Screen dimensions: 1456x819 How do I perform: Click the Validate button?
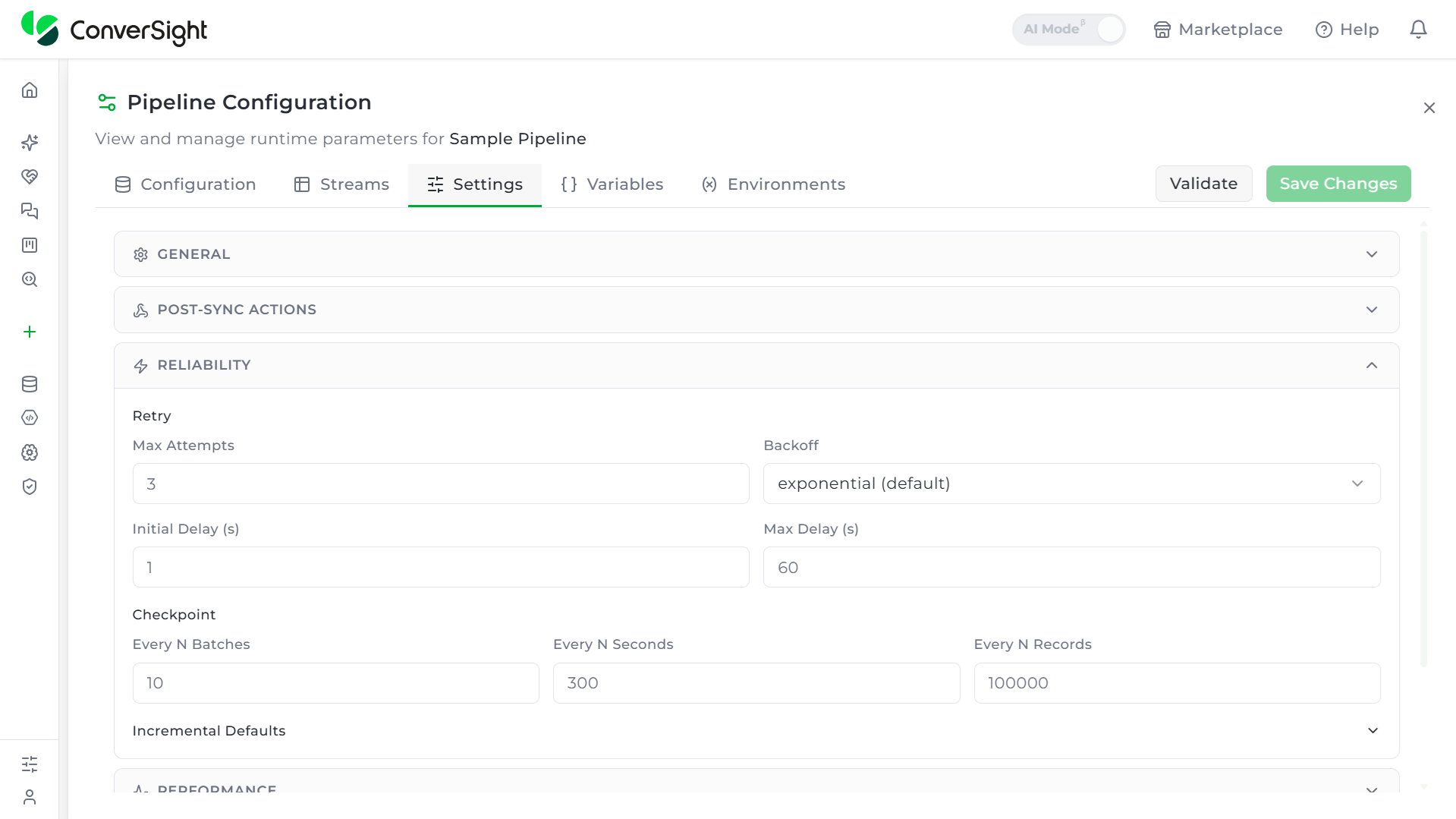coord(1203,184)
